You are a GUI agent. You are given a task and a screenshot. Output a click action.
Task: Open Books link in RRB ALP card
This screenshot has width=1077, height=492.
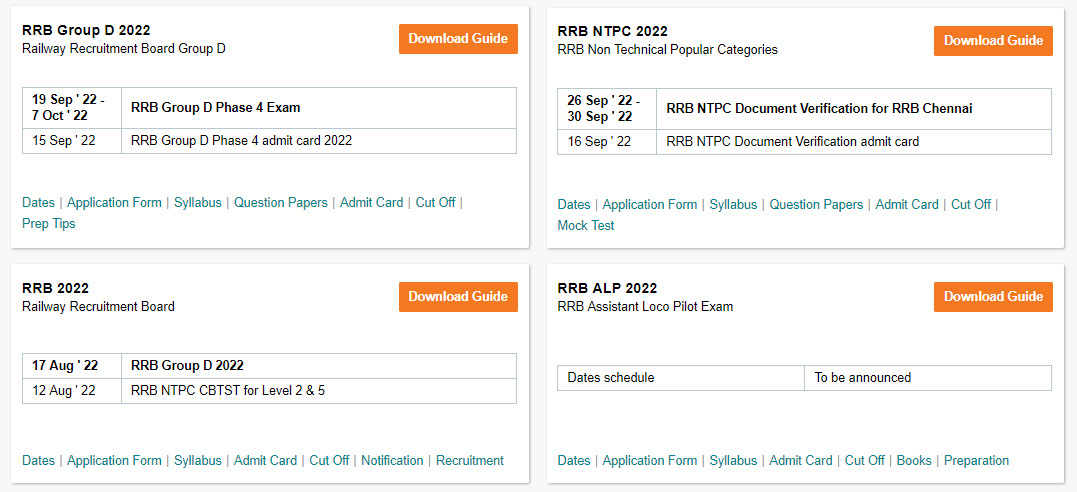click(x=914, y=461)
